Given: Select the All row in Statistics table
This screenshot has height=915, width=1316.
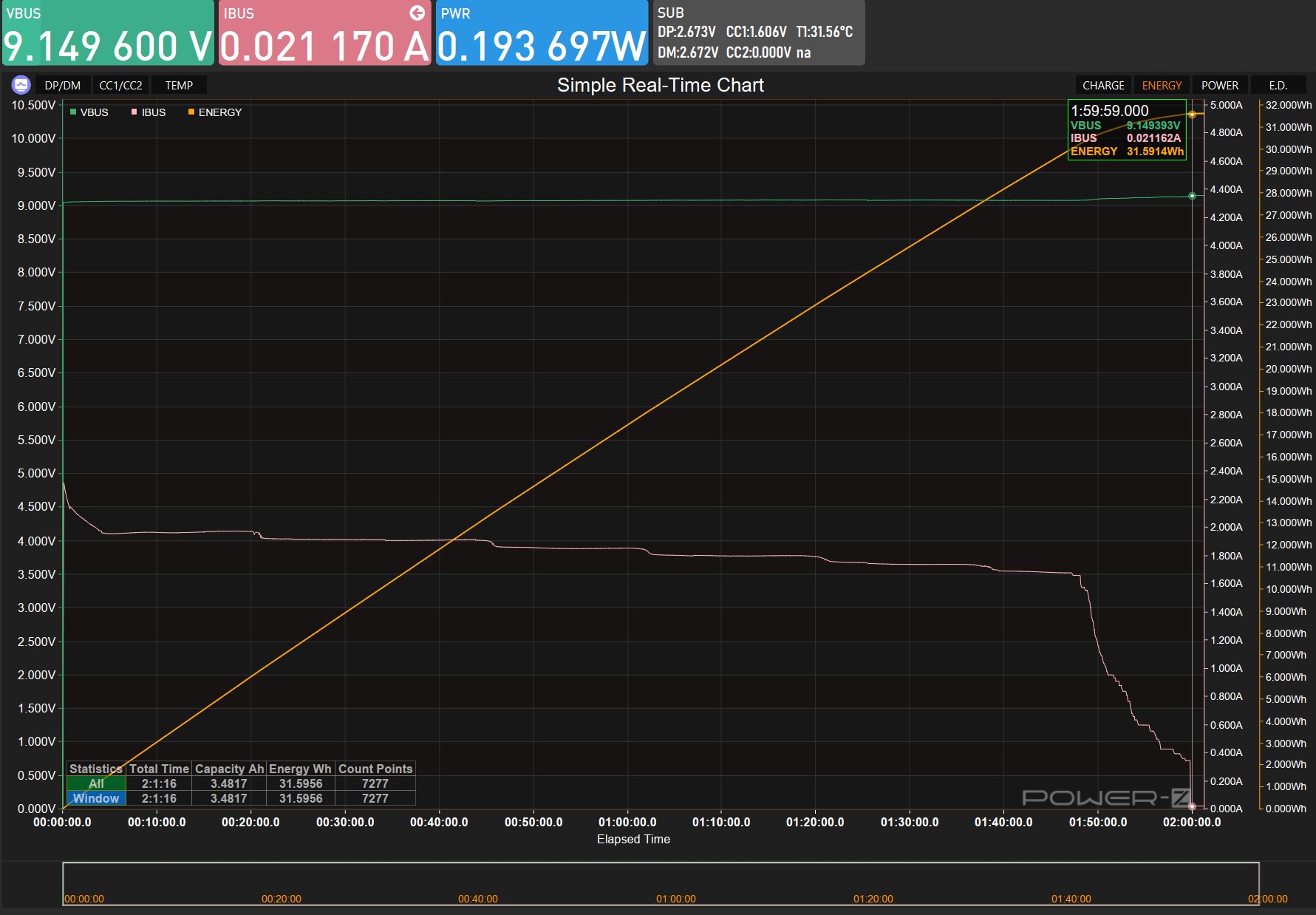Looking at the screenshot, I should 96,783.
